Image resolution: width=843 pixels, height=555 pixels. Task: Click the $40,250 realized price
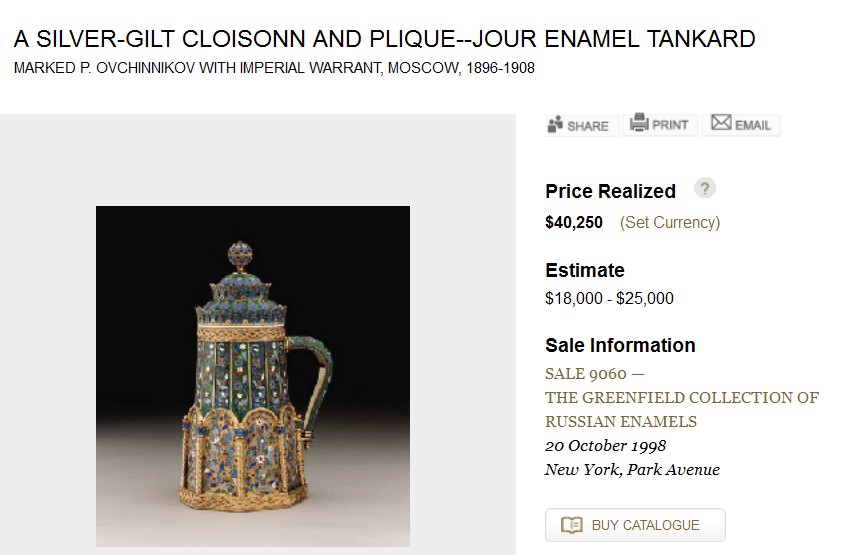[574, 222]
